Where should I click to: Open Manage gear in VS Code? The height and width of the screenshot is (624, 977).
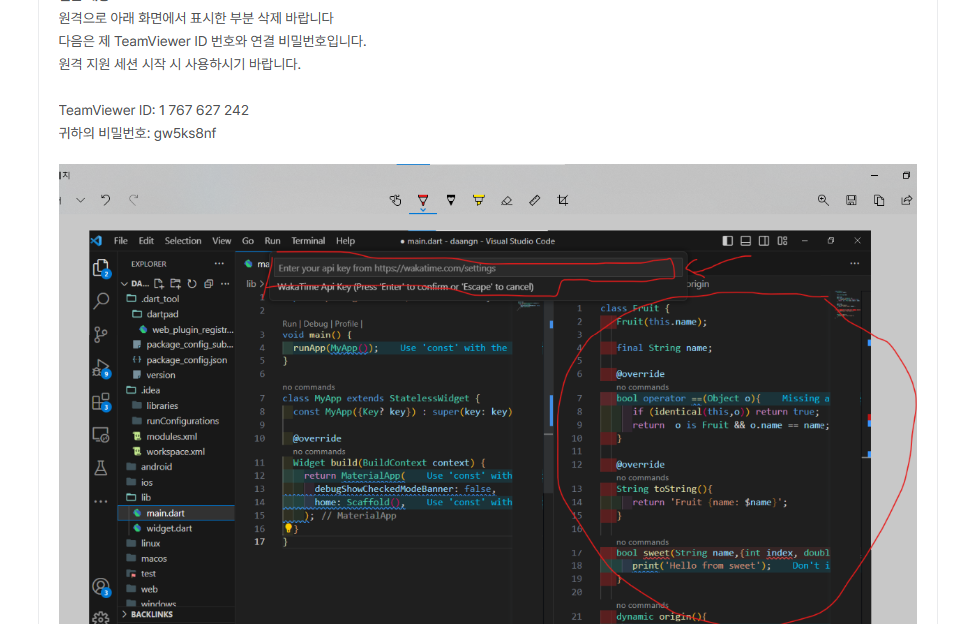tap(101, 617)
